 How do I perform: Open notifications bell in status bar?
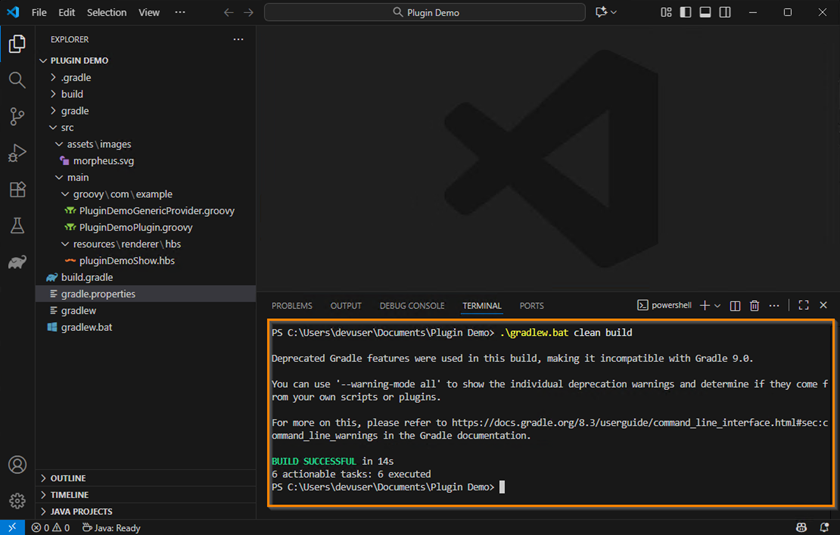pos(824,528)
